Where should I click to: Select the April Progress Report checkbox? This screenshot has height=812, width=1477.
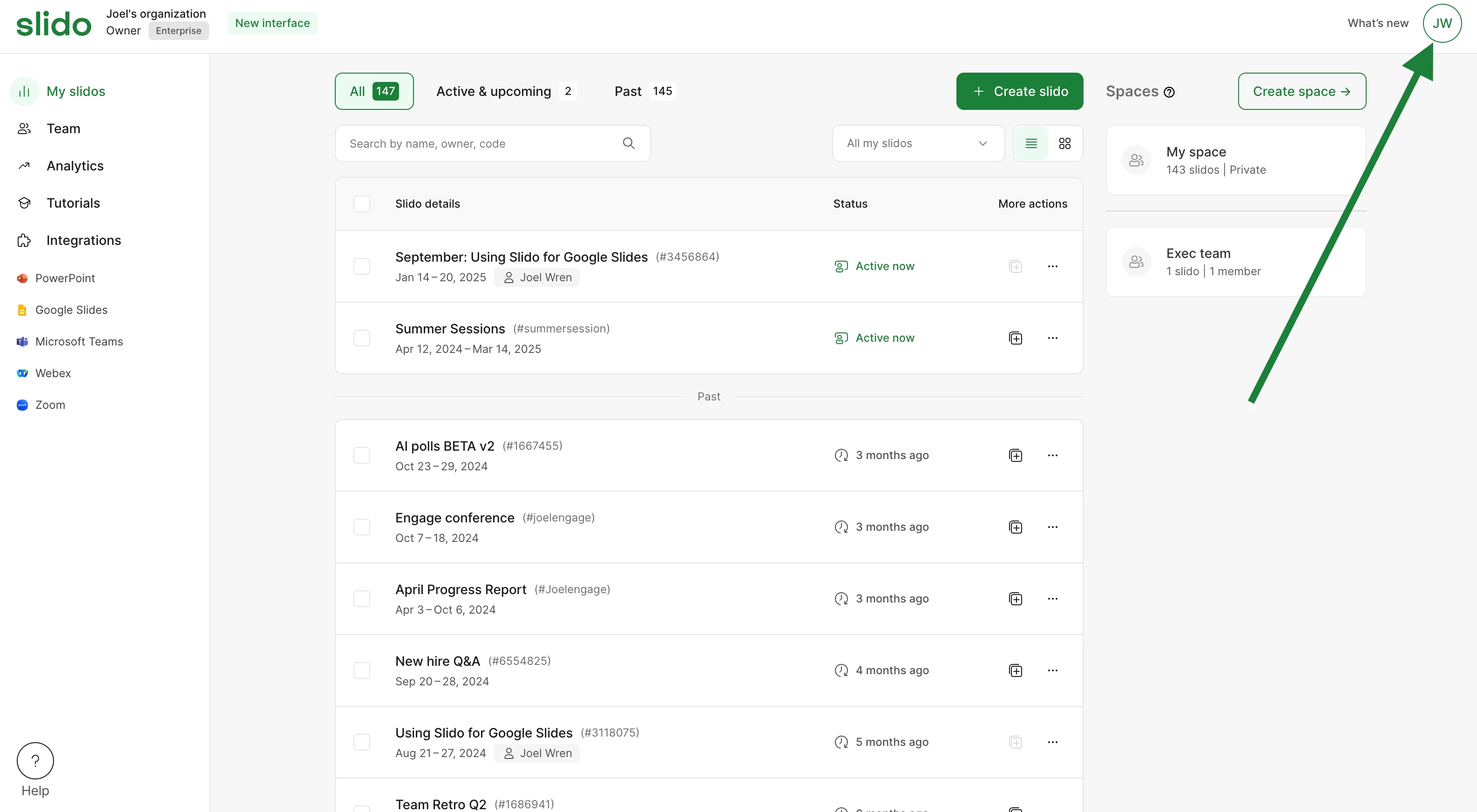tap(362, 599)
